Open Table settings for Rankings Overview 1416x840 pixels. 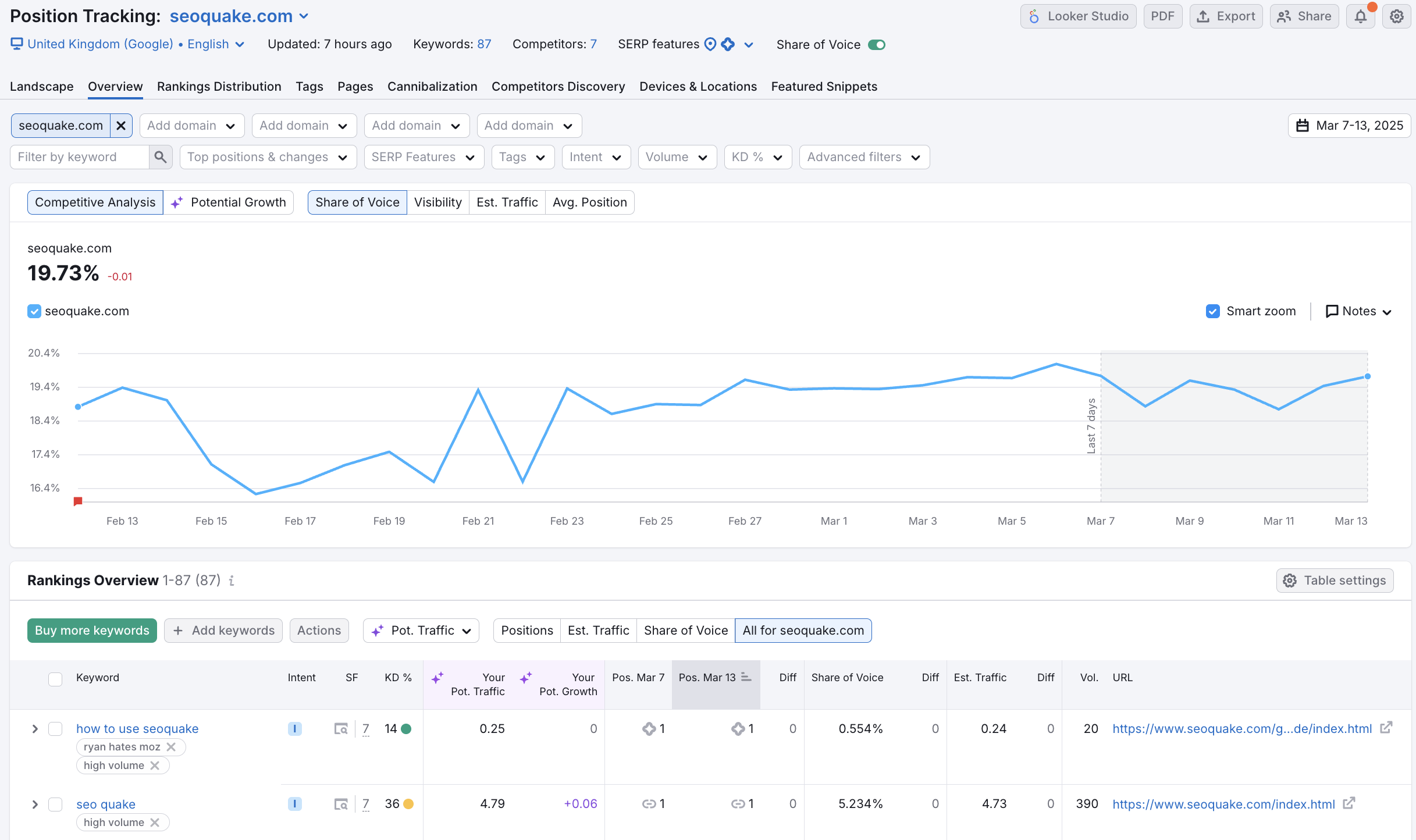click(1335, 580)
